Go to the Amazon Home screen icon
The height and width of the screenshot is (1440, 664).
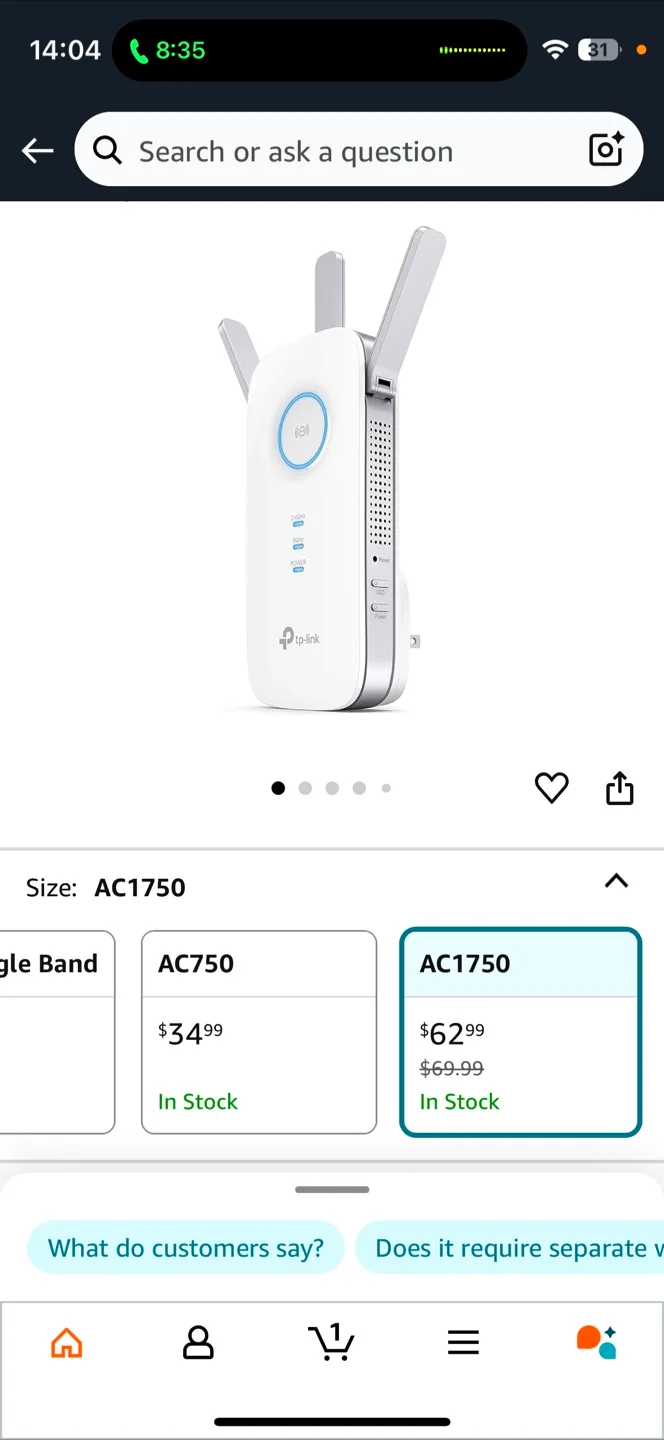click(x=66, y=1343)
